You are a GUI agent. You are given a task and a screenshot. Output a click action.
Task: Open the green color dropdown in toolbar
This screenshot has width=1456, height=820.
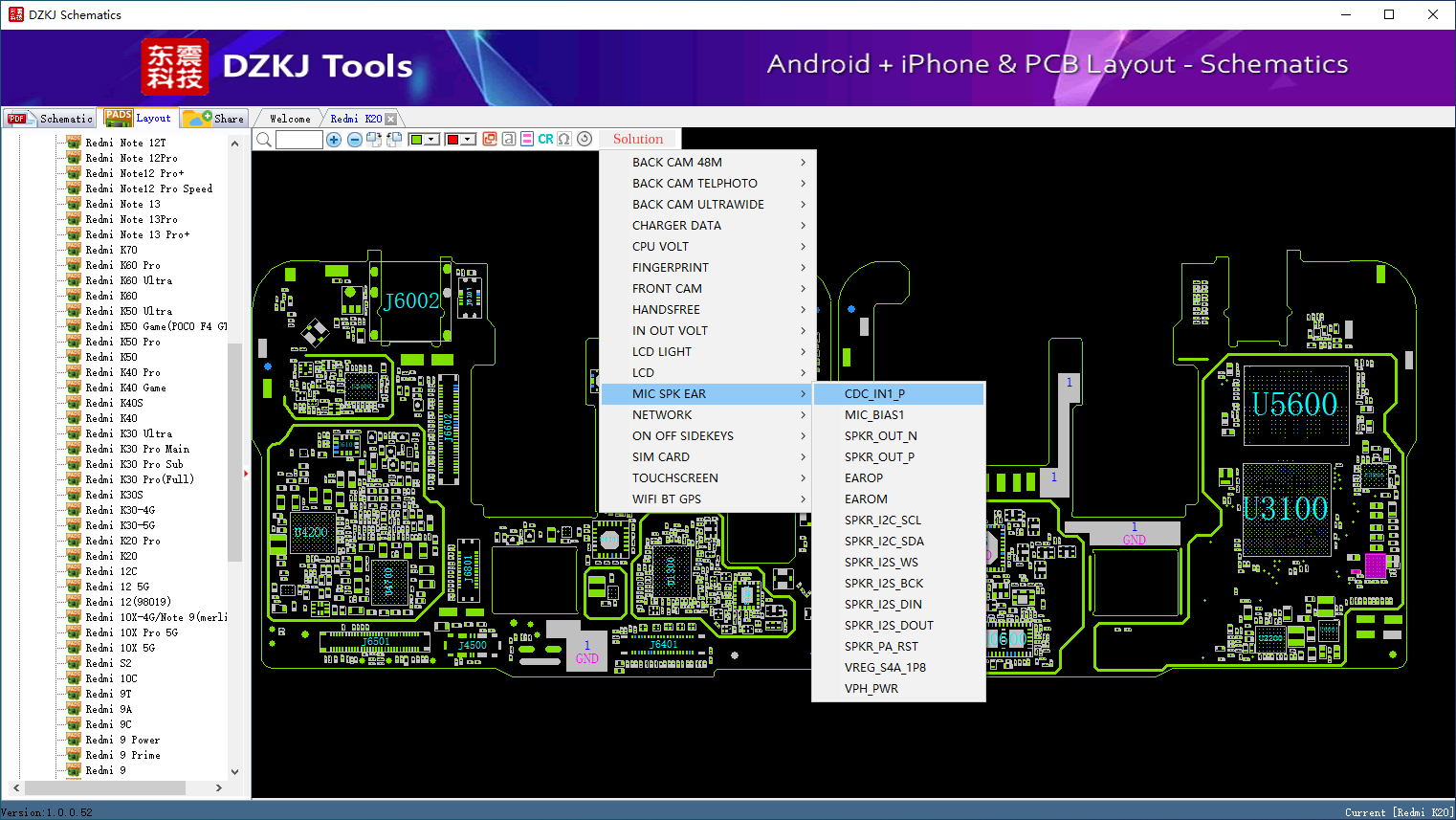click(x=431, y=140)
